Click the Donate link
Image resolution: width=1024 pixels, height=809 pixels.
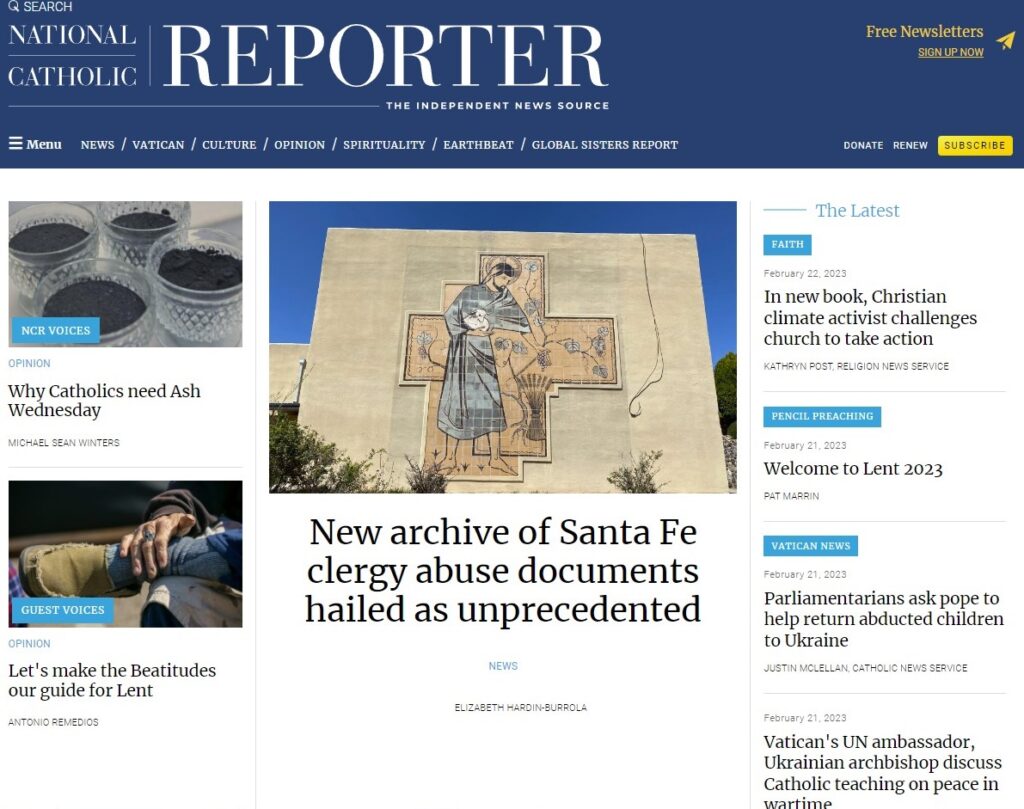[863, 145]
